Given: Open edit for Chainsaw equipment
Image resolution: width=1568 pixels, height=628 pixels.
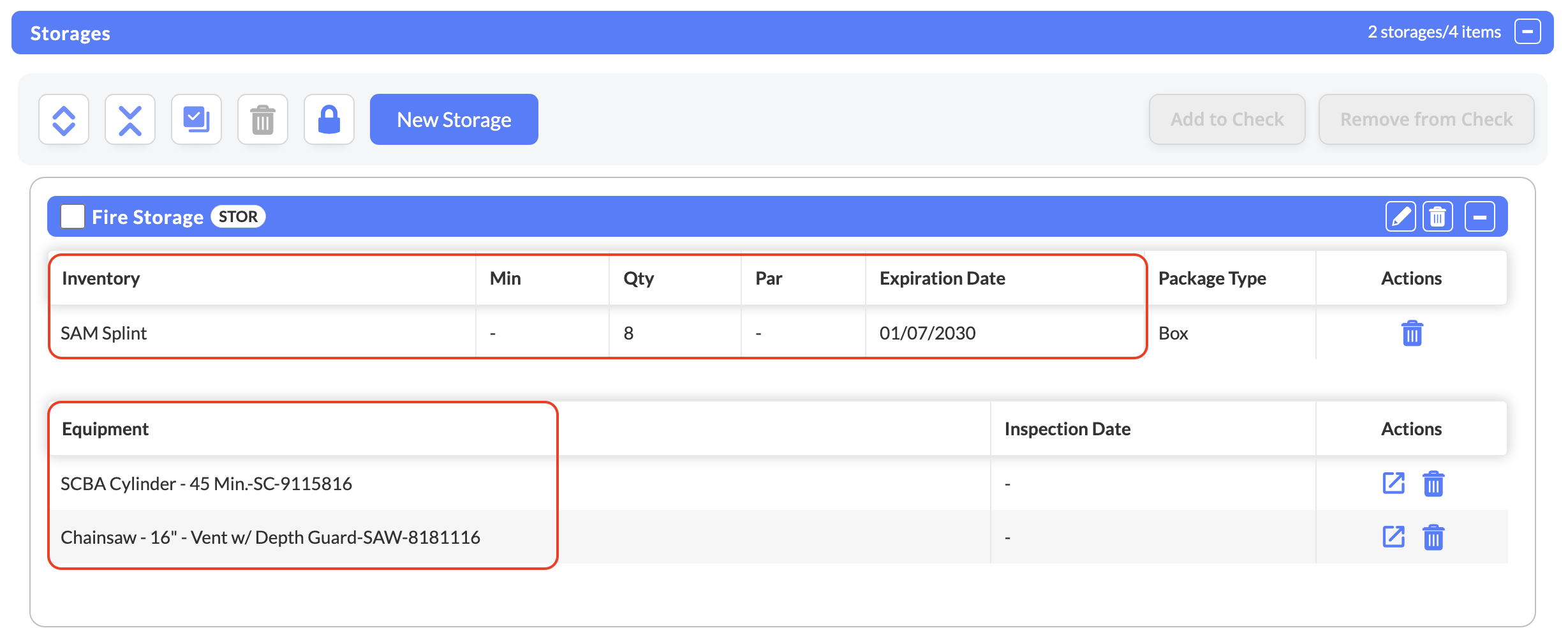Looking at the screenshot, I should [1393, 537].
